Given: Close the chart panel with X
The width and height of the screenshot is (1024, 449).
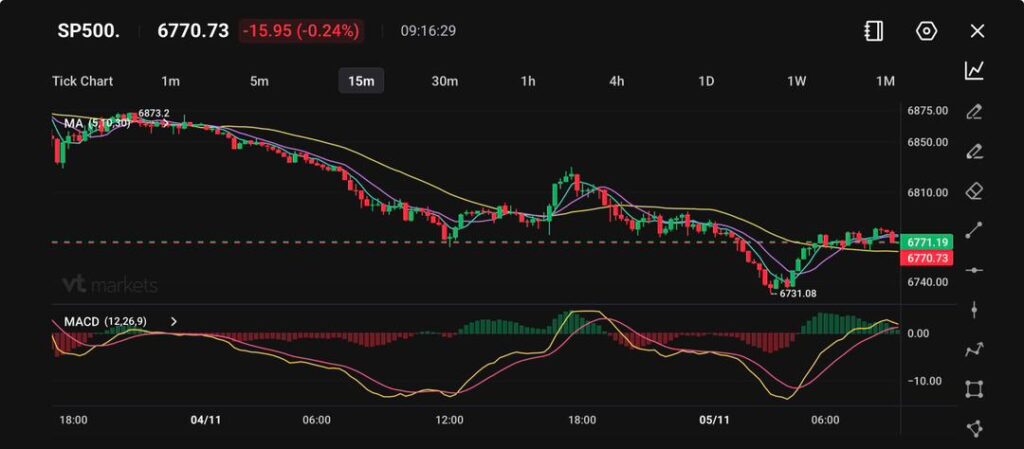Looking at the screenshot, I should tap(977, 31).
